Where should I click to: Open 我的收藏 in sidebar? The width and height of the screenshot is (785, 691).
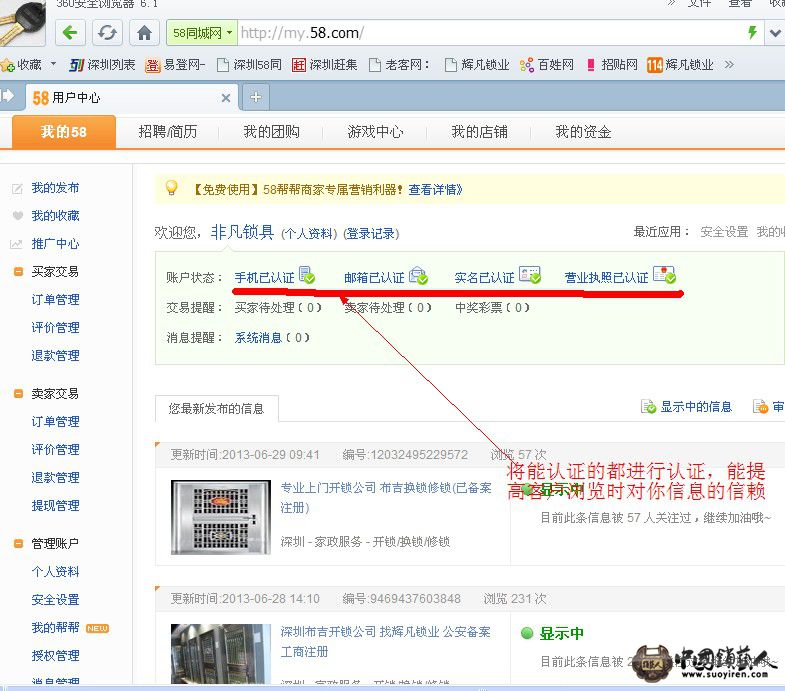point(55,216)
